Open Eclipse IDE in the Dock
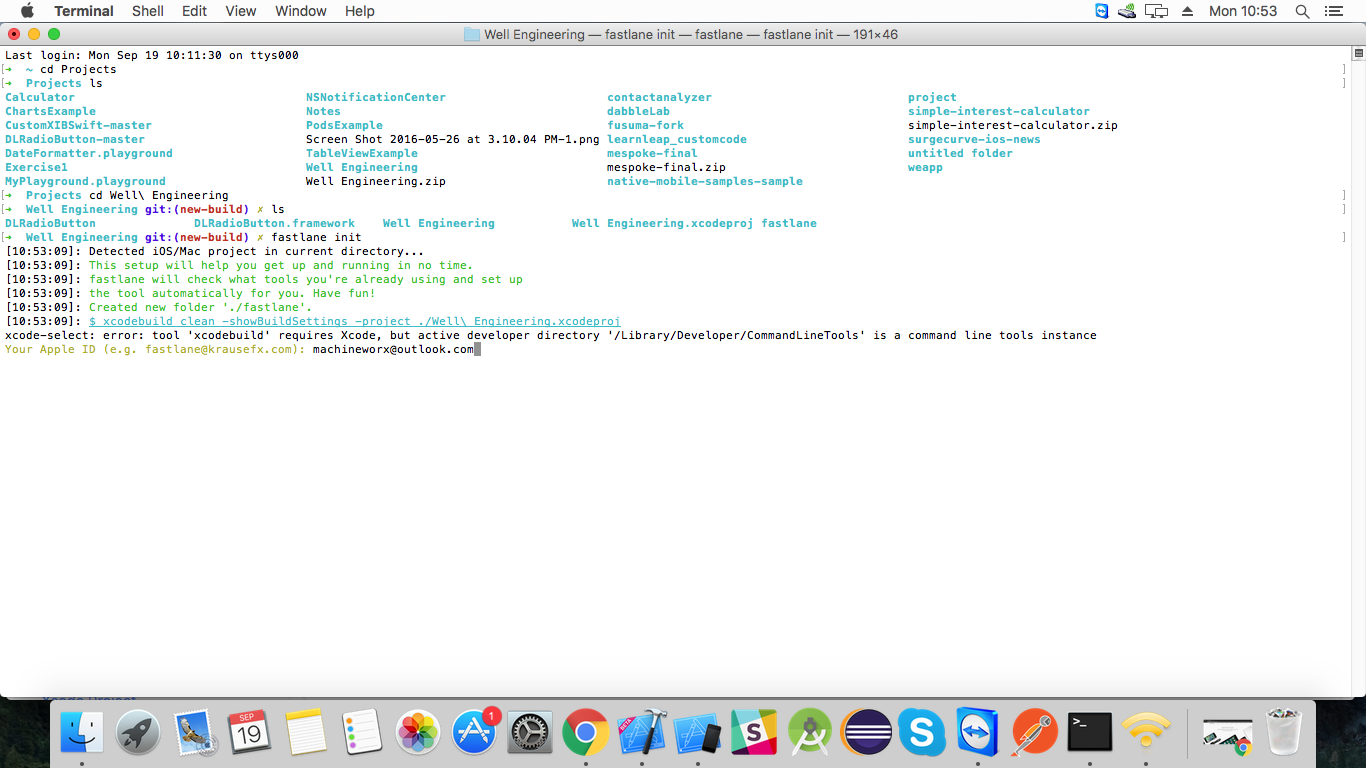Viewport: 1366px width, 768px height. [866, 733]
